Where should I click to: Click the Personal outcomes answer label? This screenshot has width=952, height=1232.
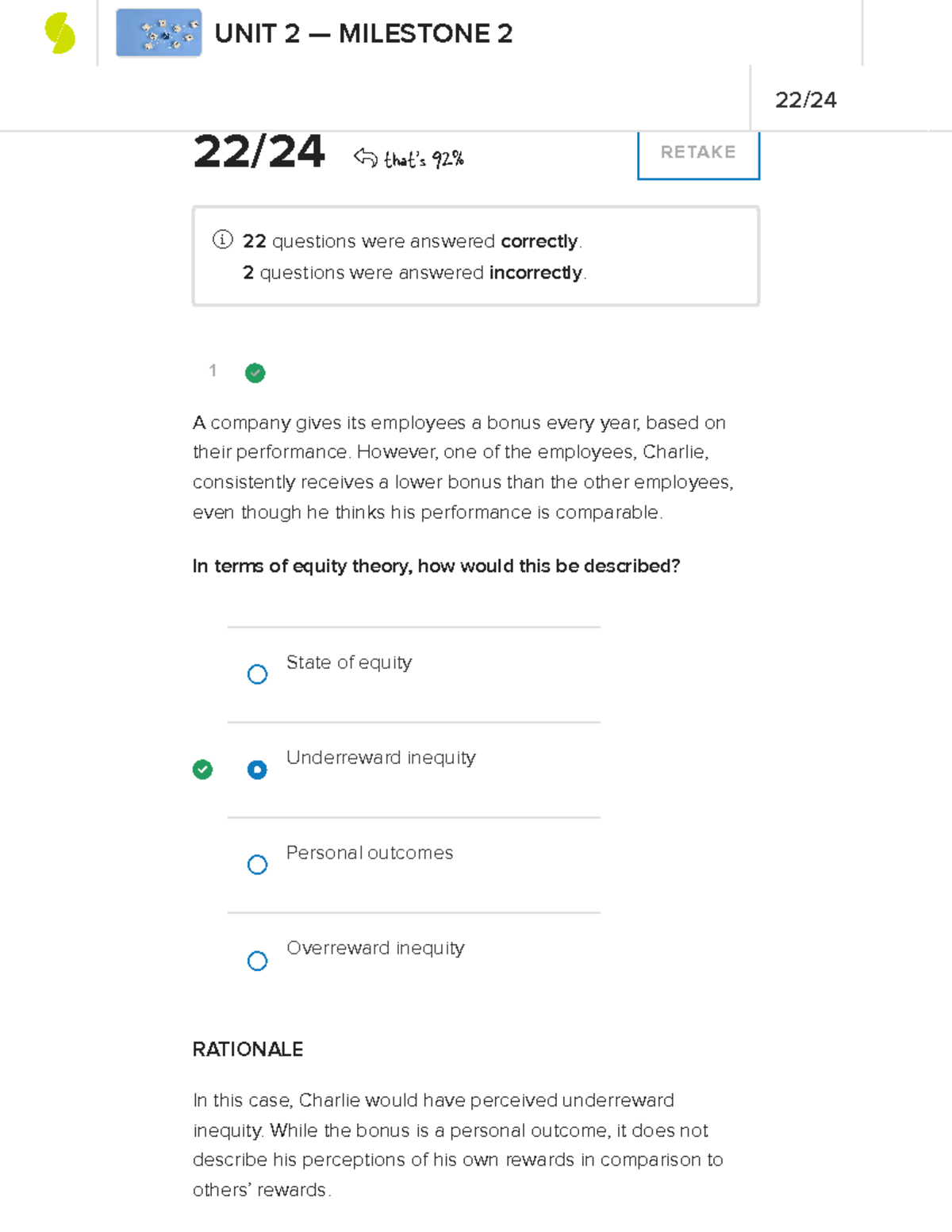point(370,853)
